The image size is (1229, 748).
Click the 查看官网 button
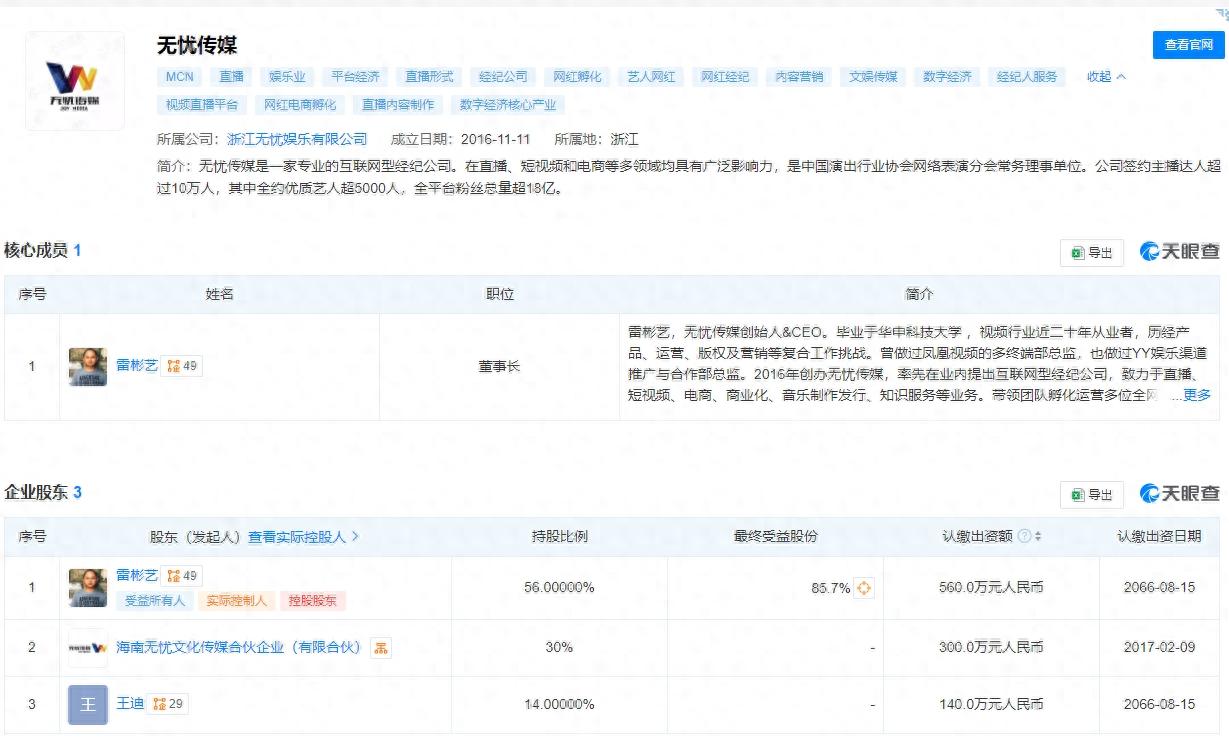point(1188,46)
